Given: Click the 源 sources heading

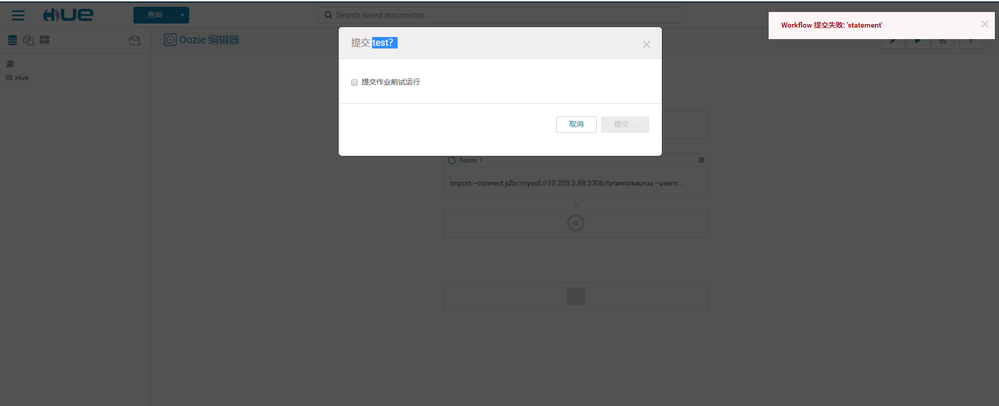Looking at the screenshot, I should pyautogui.click(x=10, y=64).
